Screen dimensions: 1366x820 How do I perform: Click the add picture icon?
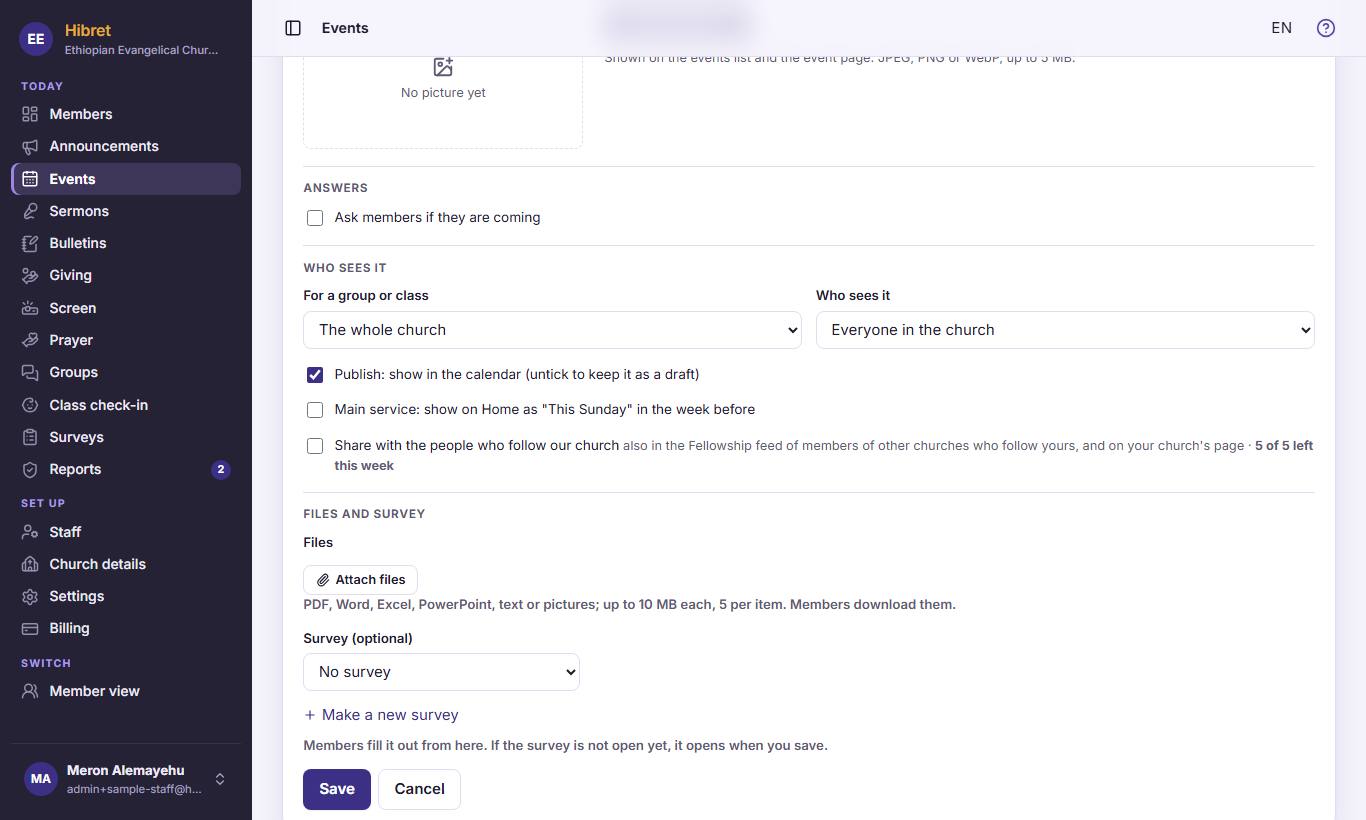(443, 67)
